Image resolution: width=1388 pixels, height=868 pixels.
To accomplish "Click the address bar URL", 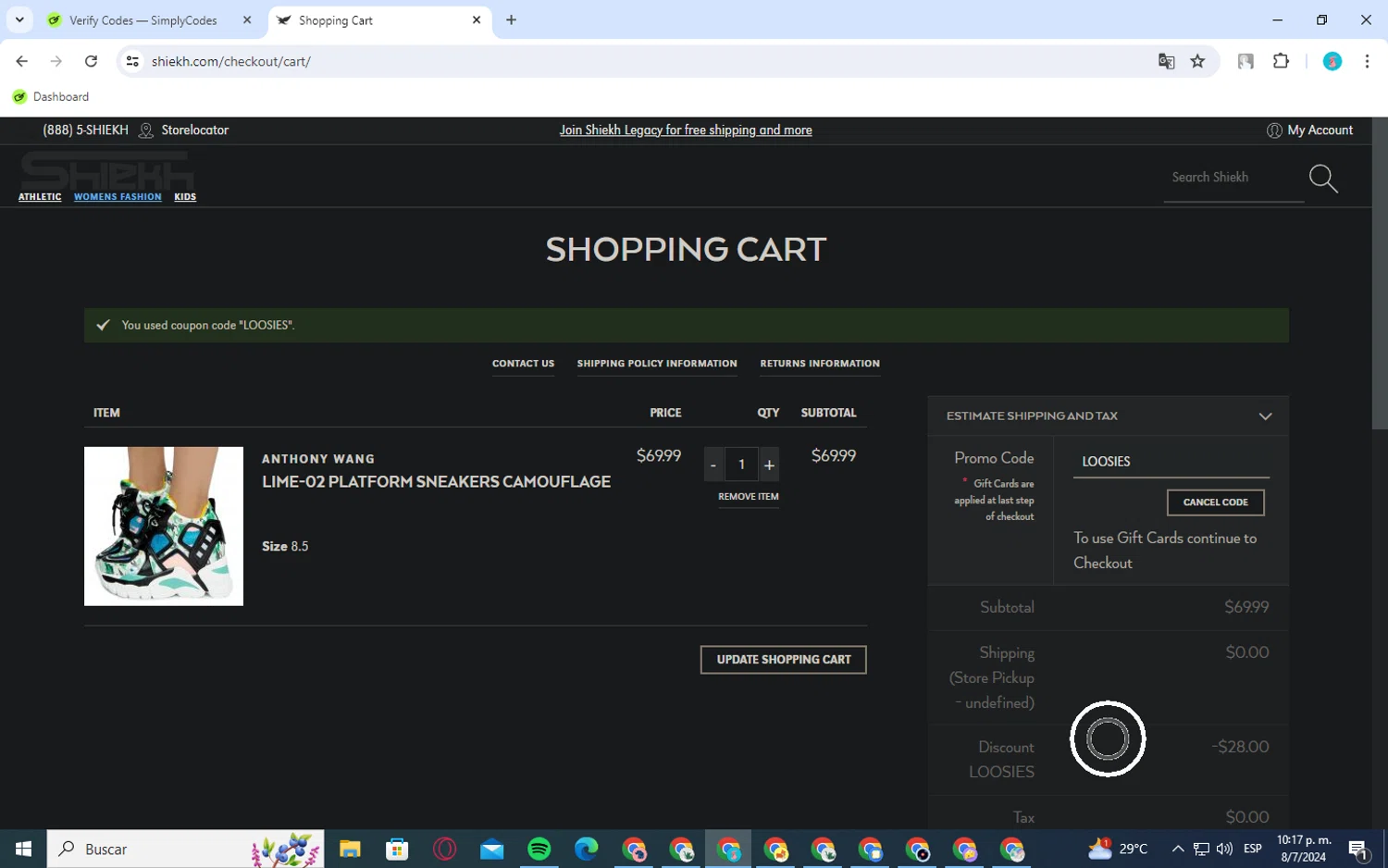I will [231, 61].
